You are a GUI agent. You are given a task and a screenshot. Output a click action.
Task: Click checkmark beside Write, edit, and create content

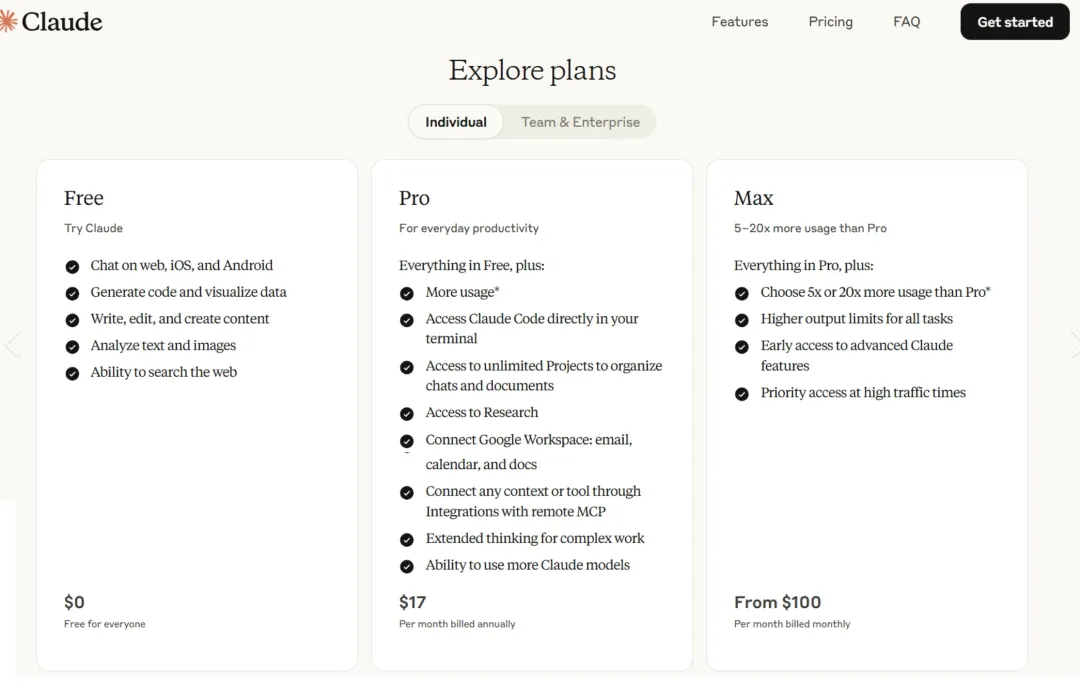(72, 320)
